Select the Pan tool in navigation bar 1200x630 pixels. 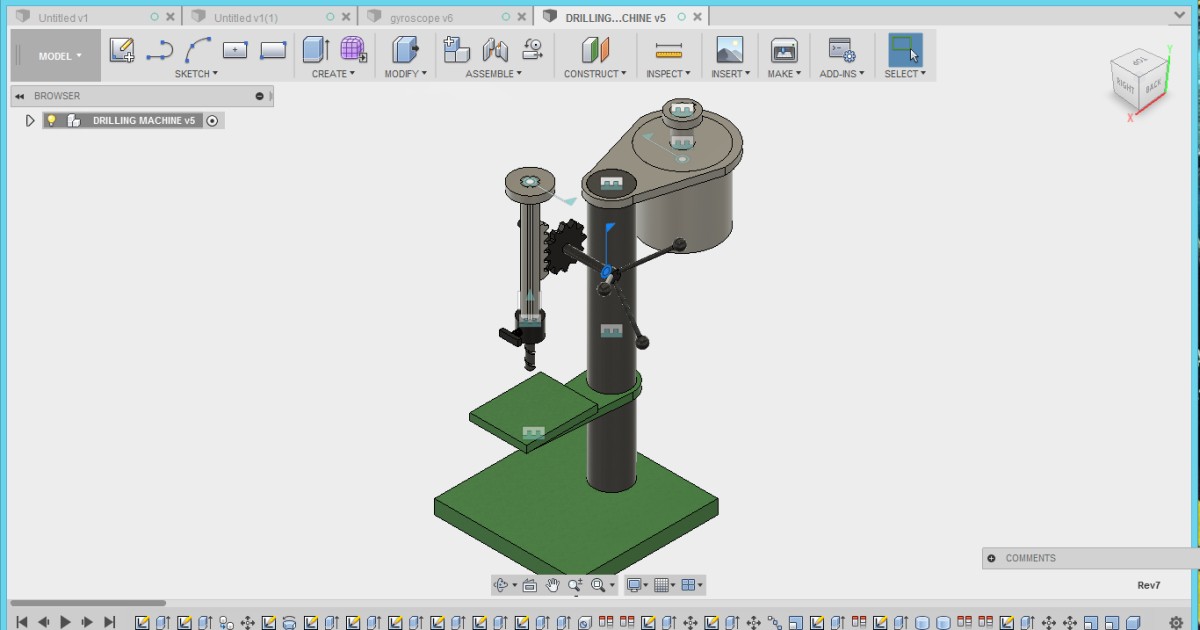click(x=551, y=585)
